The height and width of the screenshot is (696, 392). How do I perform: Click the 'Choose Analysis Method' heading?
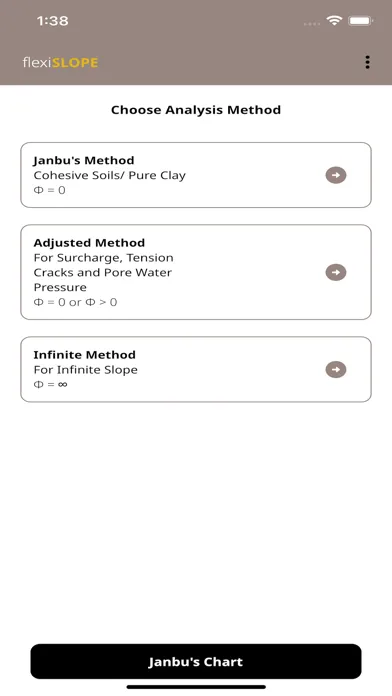[x=196, y=110]
